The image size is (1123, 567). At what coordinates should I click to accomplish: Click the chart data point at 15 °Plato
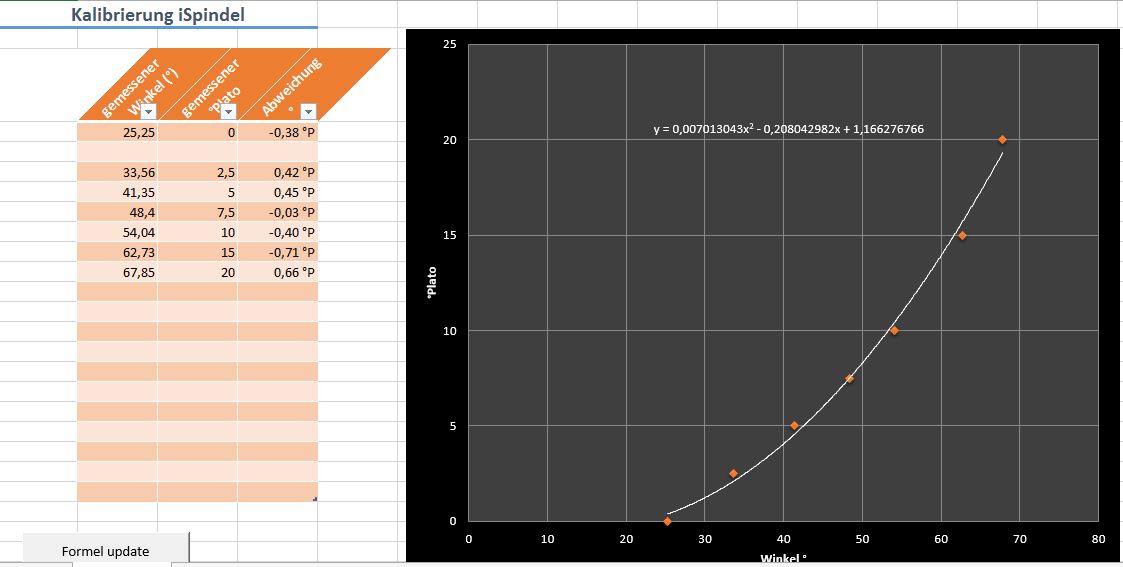[962, 236]
